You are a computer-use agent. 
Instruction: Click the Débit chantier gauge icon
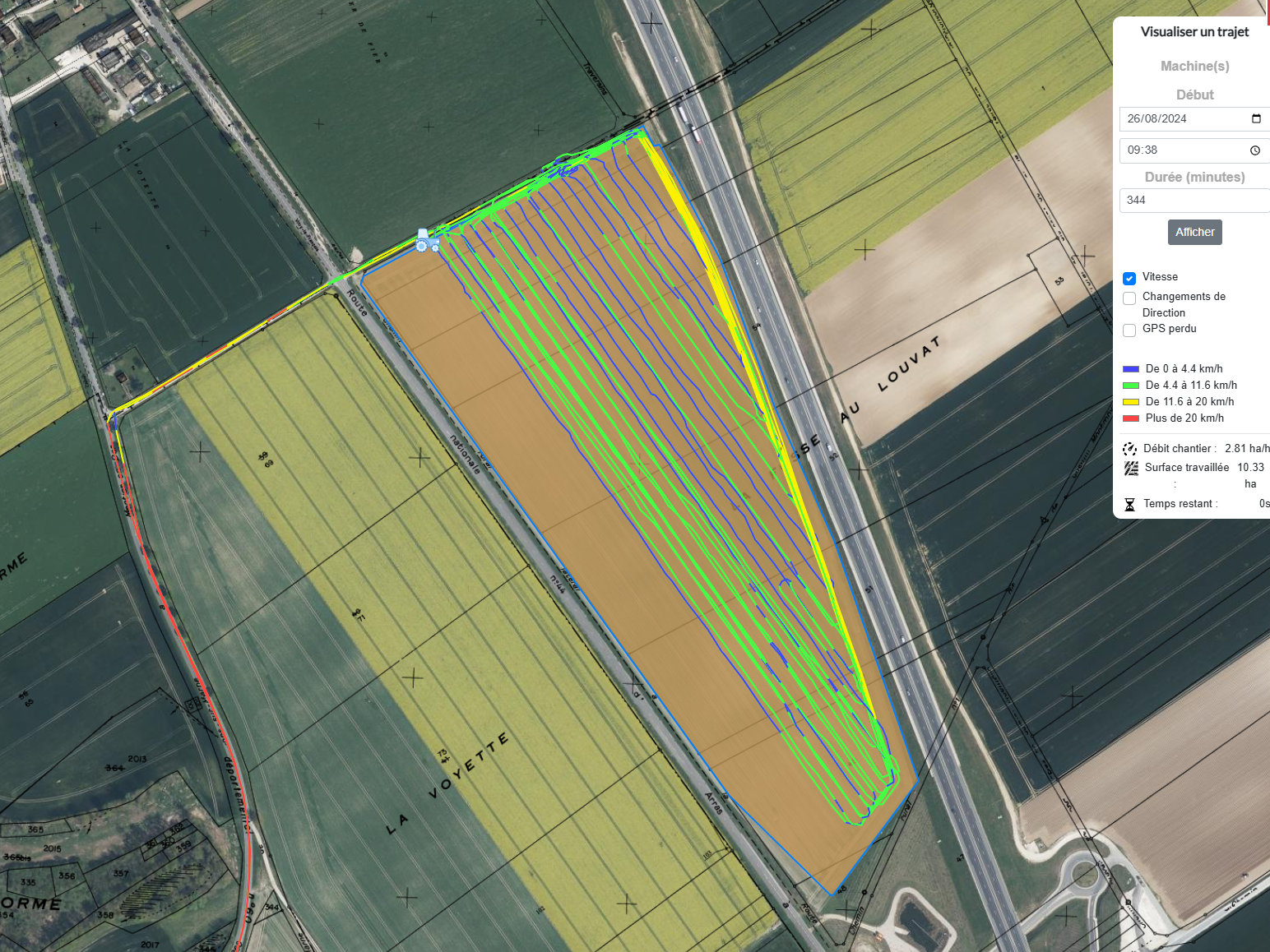coord(1130,449)
